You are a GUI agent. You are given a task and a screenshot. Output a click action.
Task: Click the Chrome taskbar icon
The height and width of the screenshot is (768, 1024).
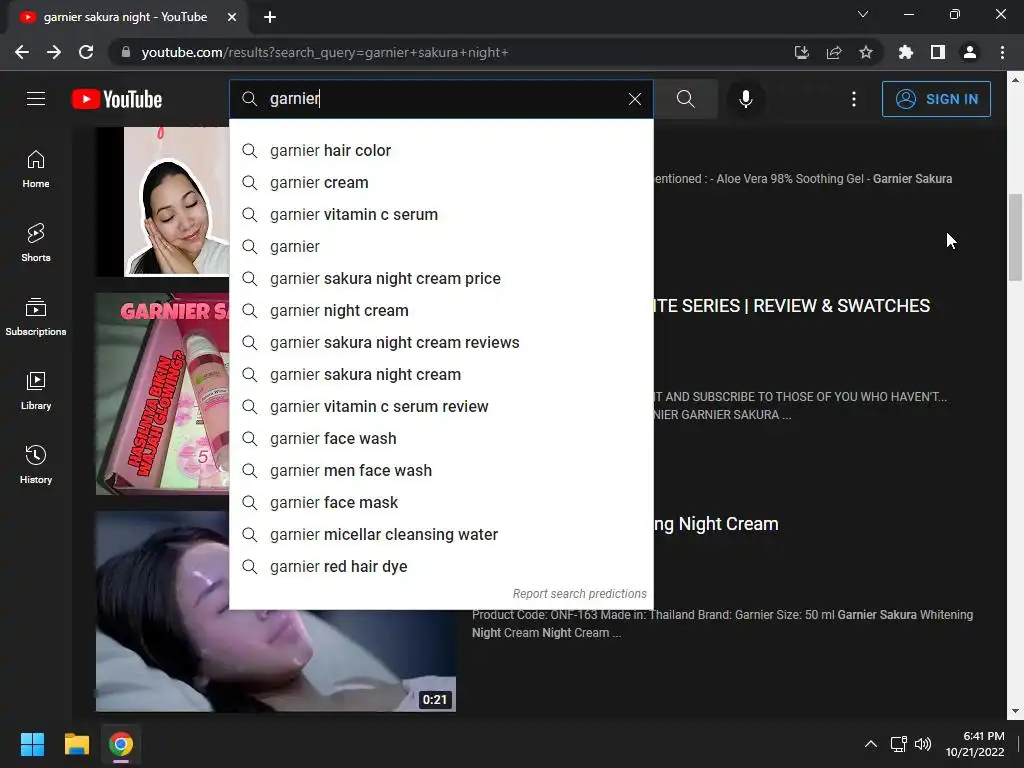[121, 744]
